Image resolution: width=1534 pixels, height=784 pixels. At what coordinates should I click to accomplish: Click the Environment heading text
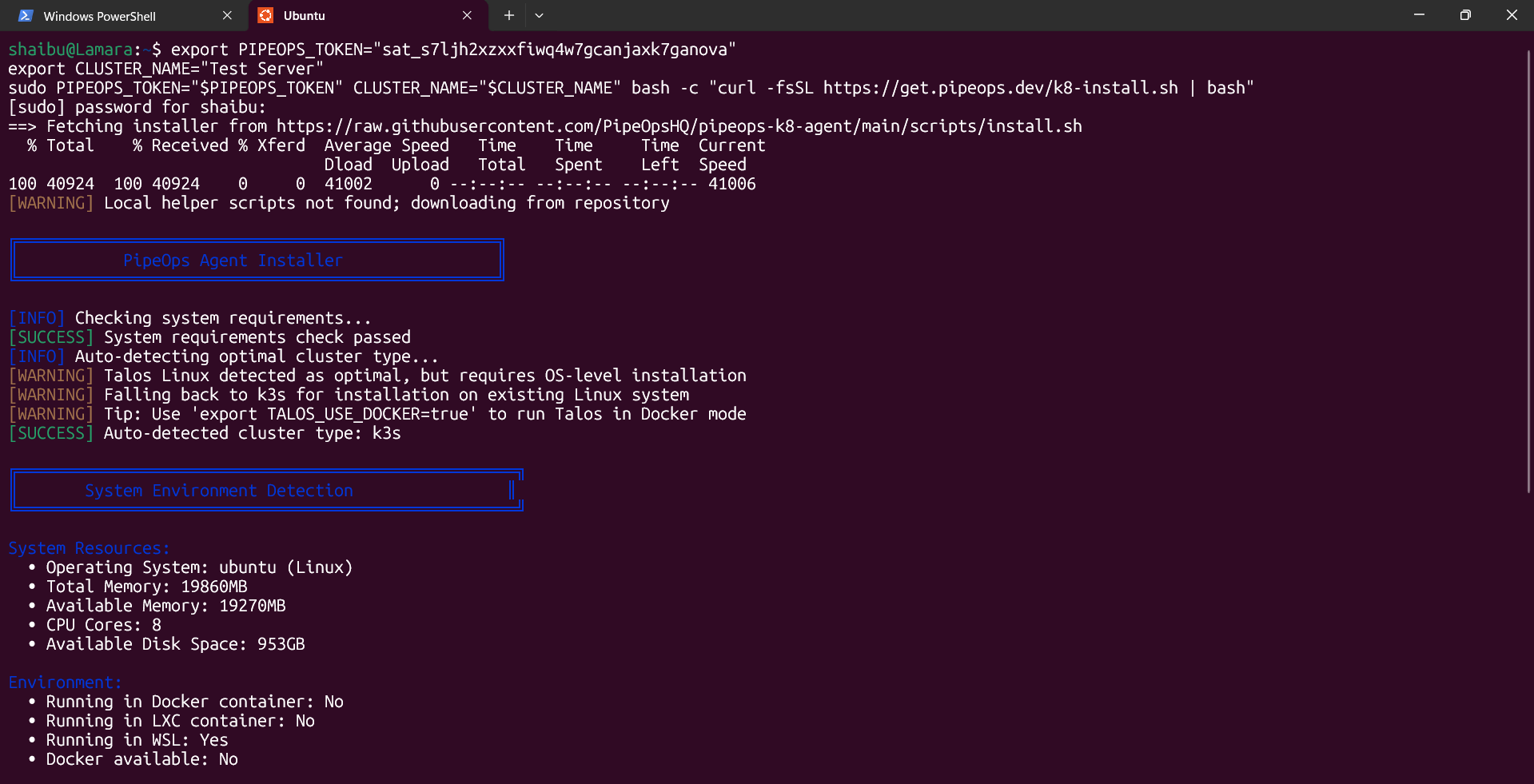tap(65, 683)
